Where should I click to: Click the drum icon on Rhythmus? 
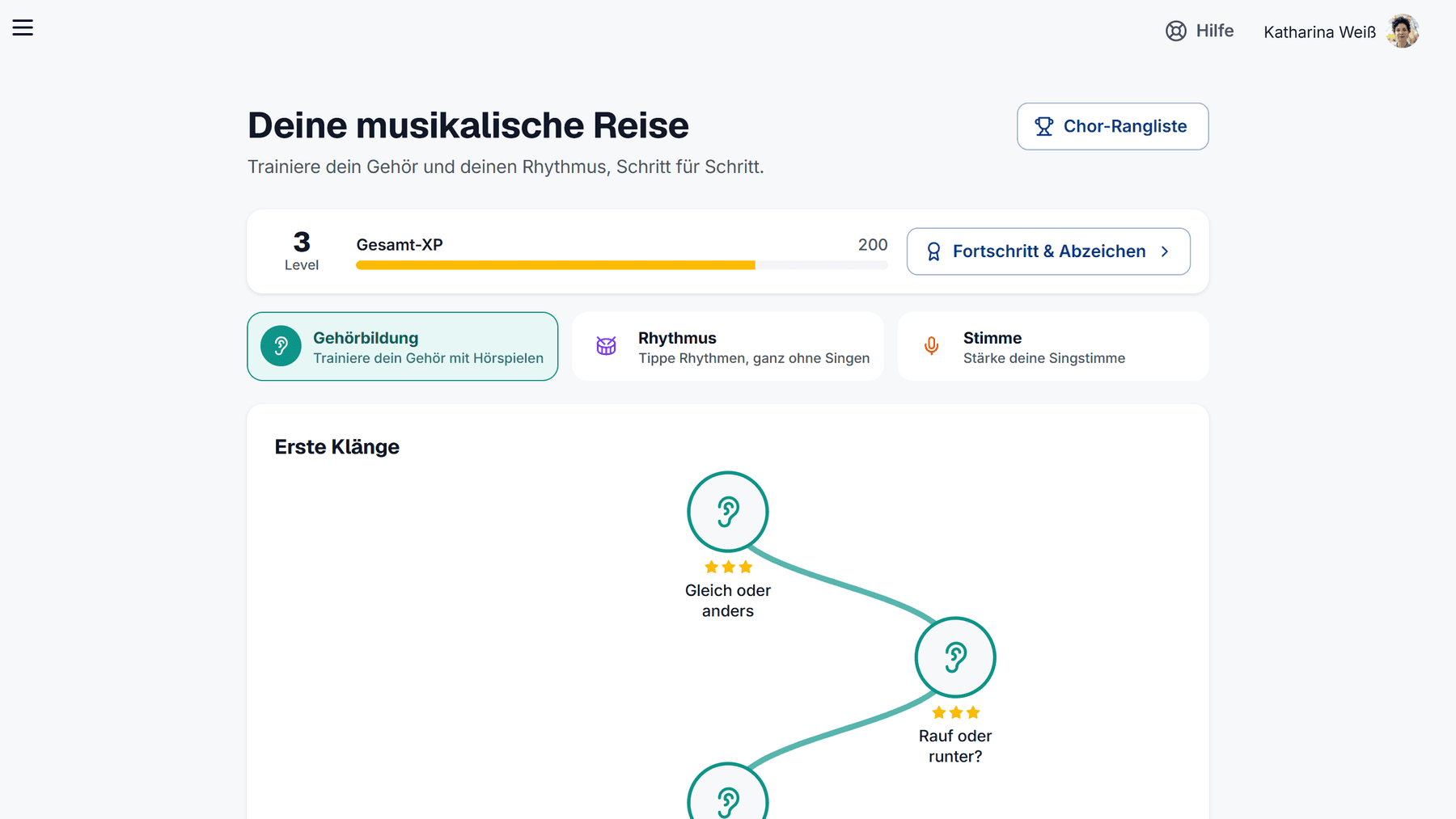coord(606,346)
